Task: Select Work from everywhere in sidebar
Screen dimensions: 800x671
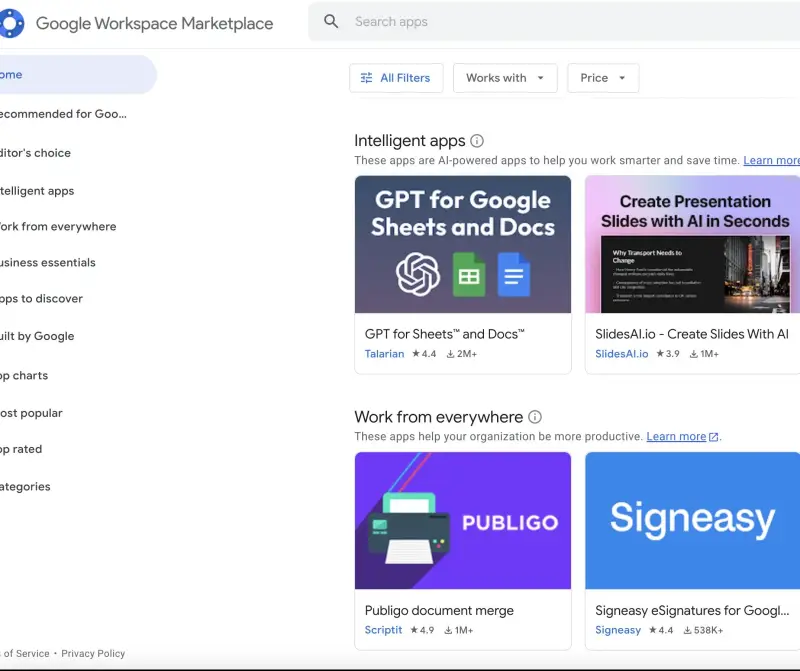Action: click(58, 227)
